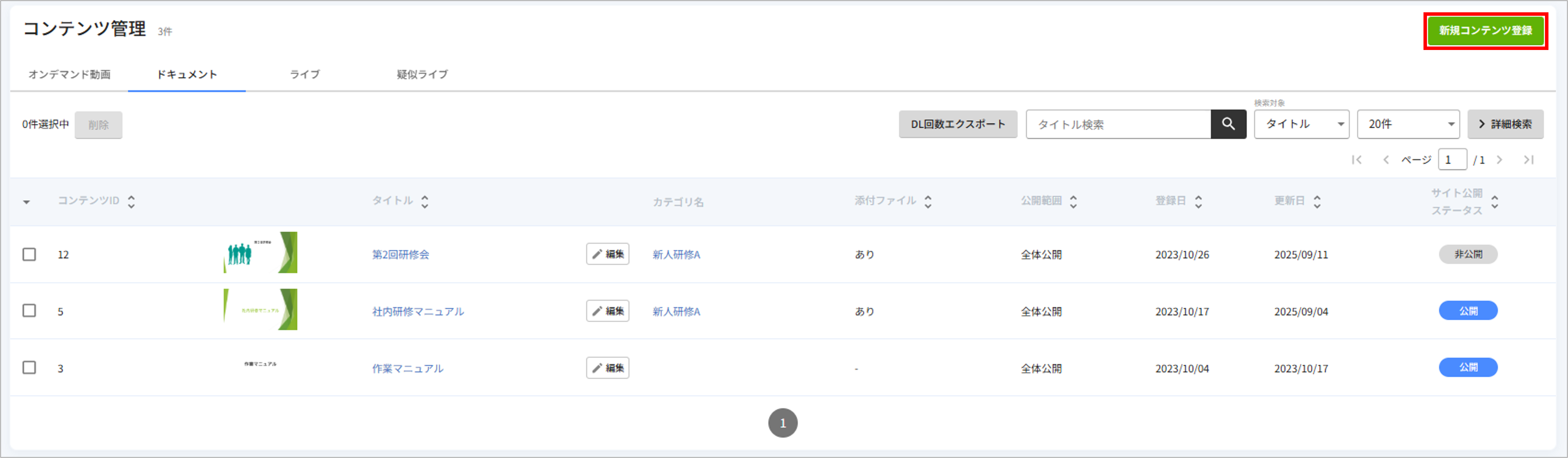1568x458 pixels.
Task: Click 全体公開 cell in 作業マニュアル row
Action: 1042,369
